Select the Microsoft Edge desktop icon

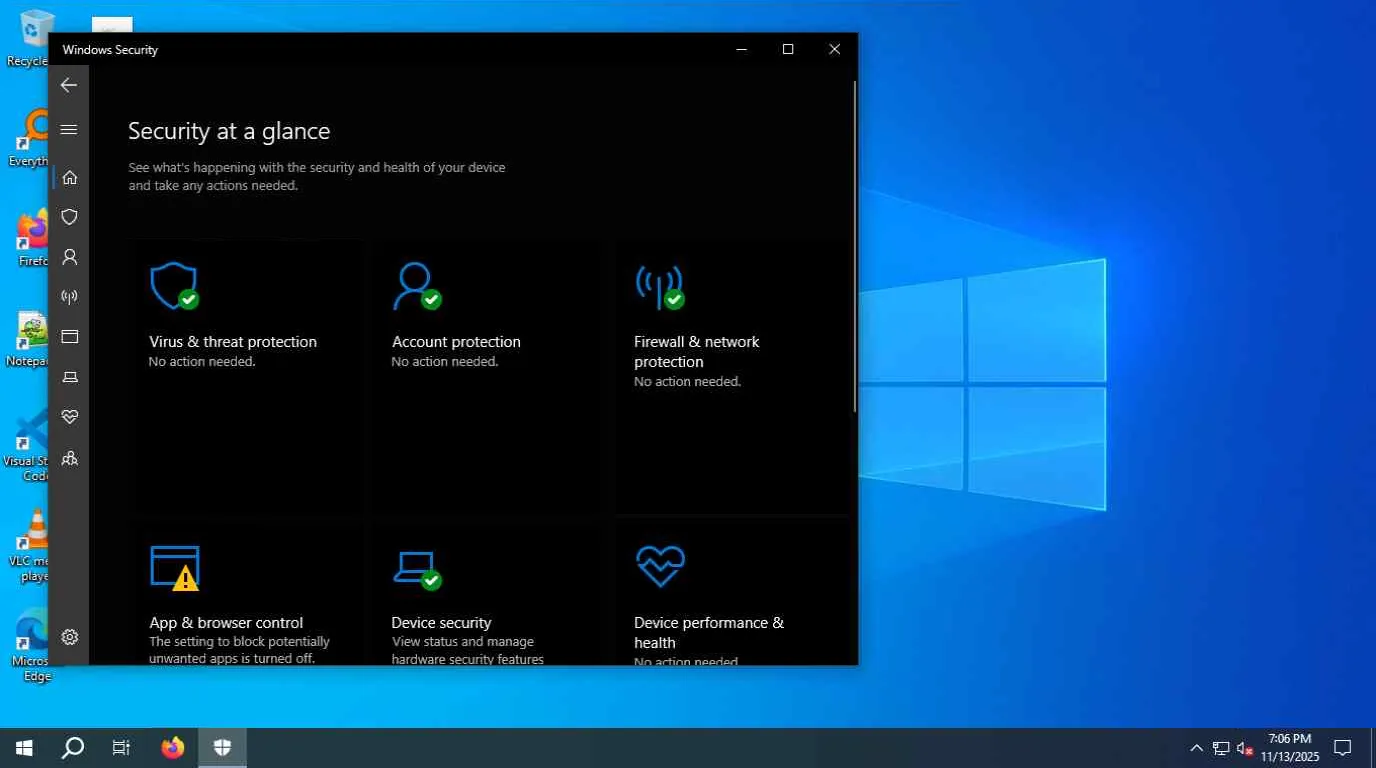point(32,646)
